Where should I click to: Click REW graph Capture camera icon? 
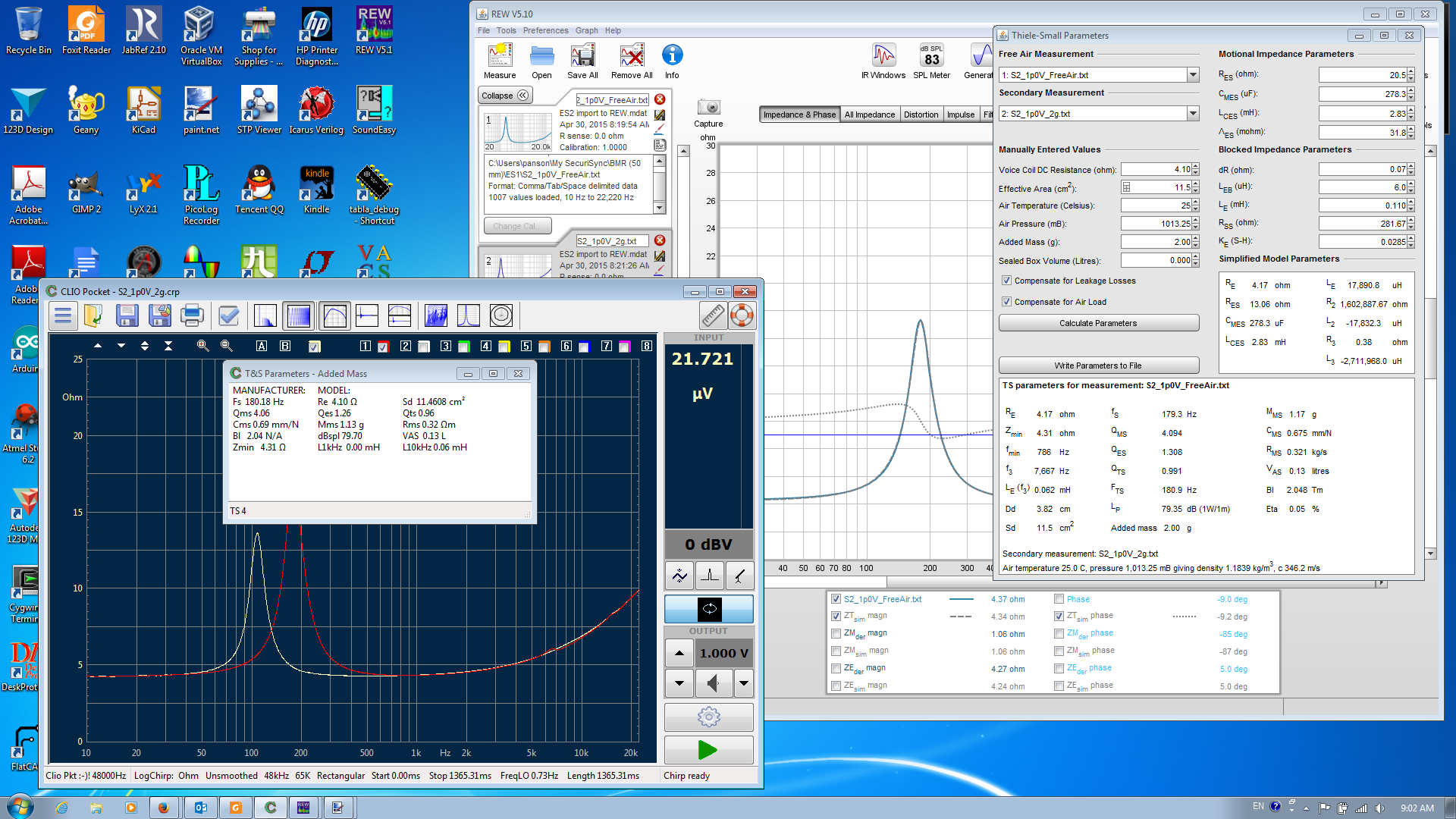(708, 113)
